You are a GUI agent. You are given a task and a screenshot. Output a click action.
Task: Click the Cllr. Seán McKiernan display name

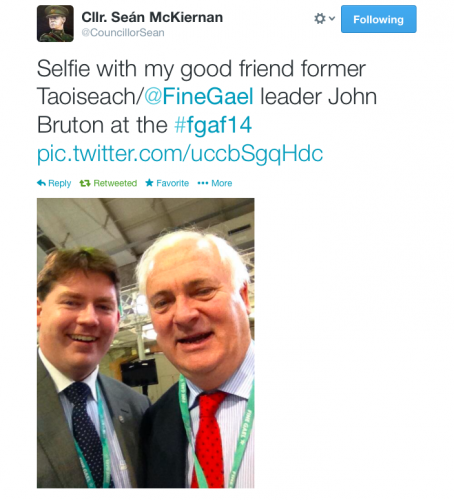pos(152,17)
